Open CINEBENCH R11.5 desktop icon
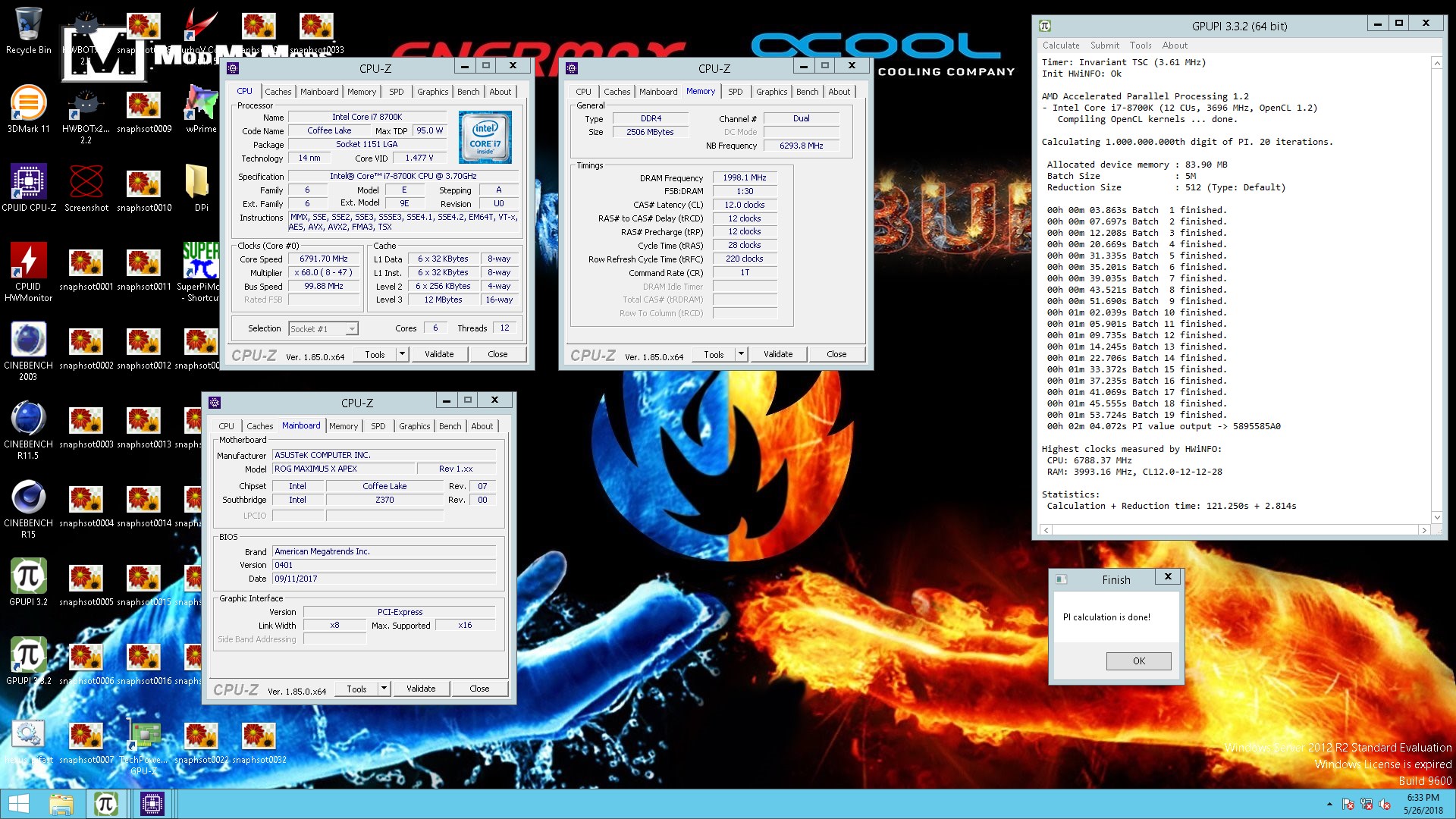 [x=28, y=430]
